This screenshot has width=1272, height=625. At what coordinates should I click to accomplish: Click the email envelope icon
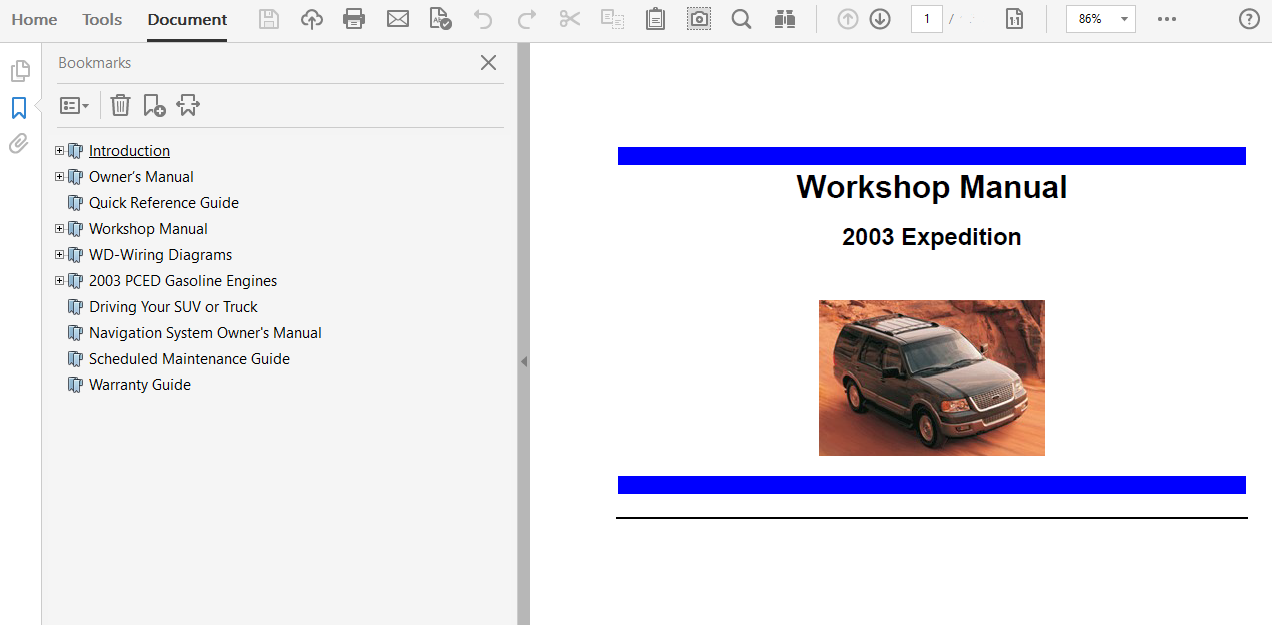pos(398,19)
